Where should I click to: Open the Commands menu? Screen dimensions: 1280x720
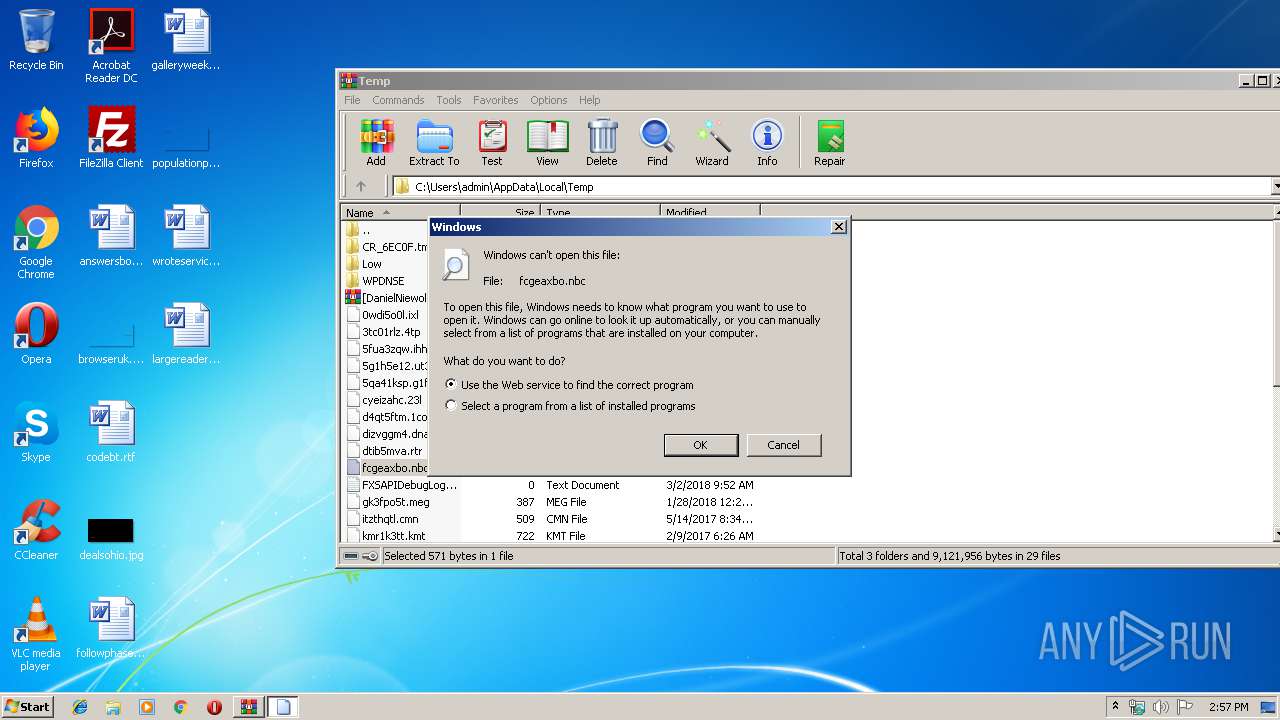click(398, 100)
